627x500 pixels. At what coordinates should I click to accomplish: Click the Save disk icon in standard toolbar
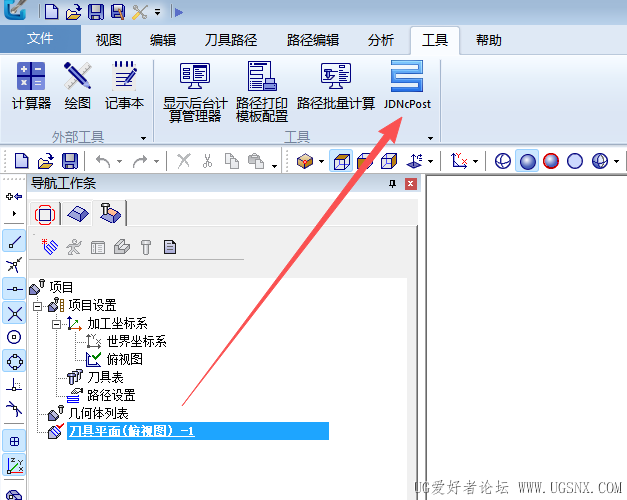pyautogui.click(x=70, y=161)
